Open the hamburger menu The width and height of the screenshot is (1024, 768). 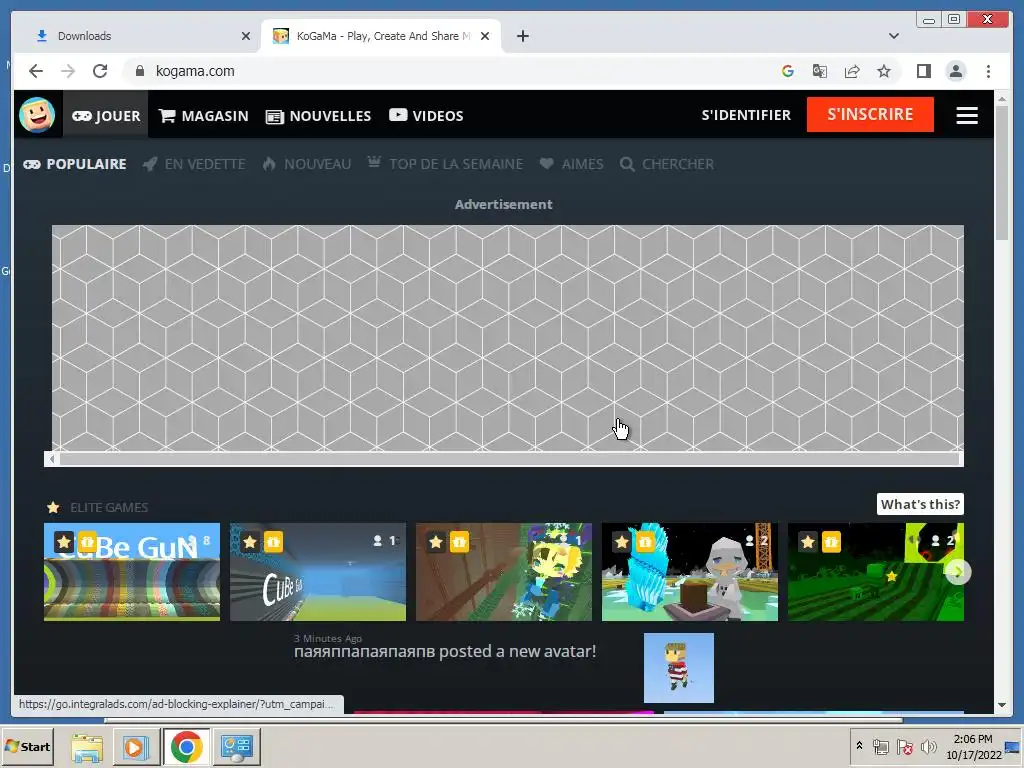point(967,116)
